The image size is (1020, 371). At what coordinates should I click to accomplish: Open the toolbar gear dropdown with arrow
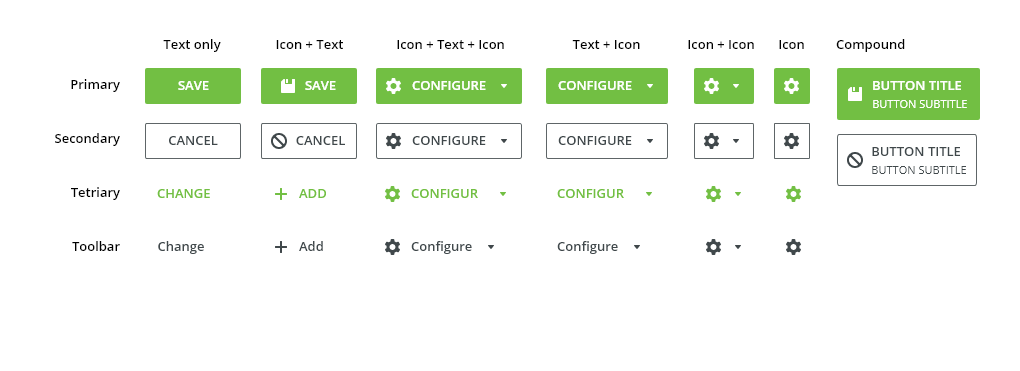724,247
